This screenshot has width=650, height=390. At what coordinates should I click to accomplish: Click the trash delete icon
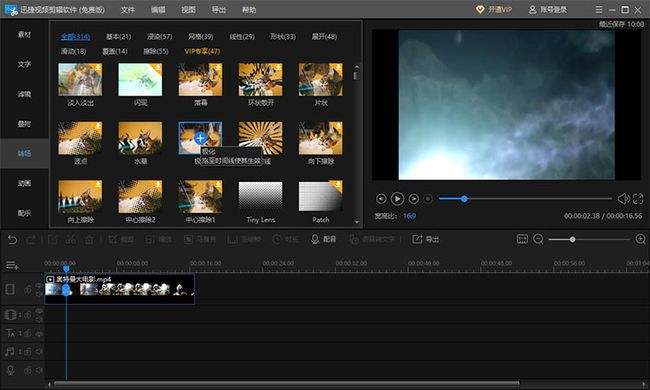(x=89, y=240)
